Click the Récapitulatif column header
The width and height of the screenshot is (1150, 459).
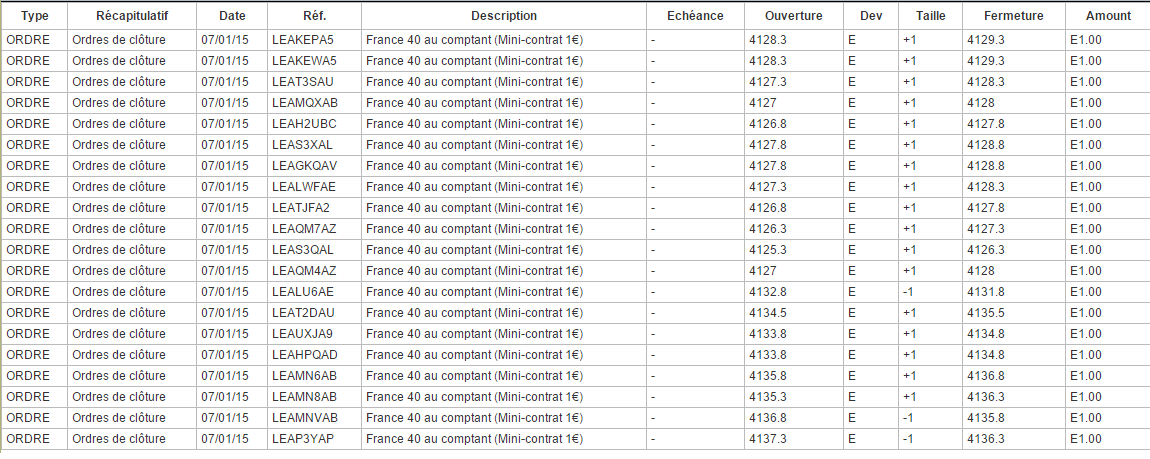point(132,16)
